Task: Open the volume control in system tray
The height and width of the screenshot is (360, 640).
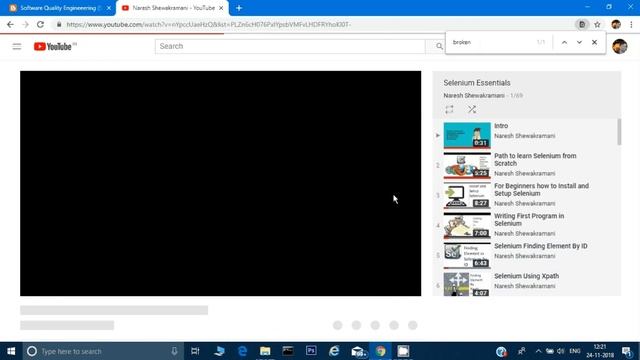Action: 561,351
